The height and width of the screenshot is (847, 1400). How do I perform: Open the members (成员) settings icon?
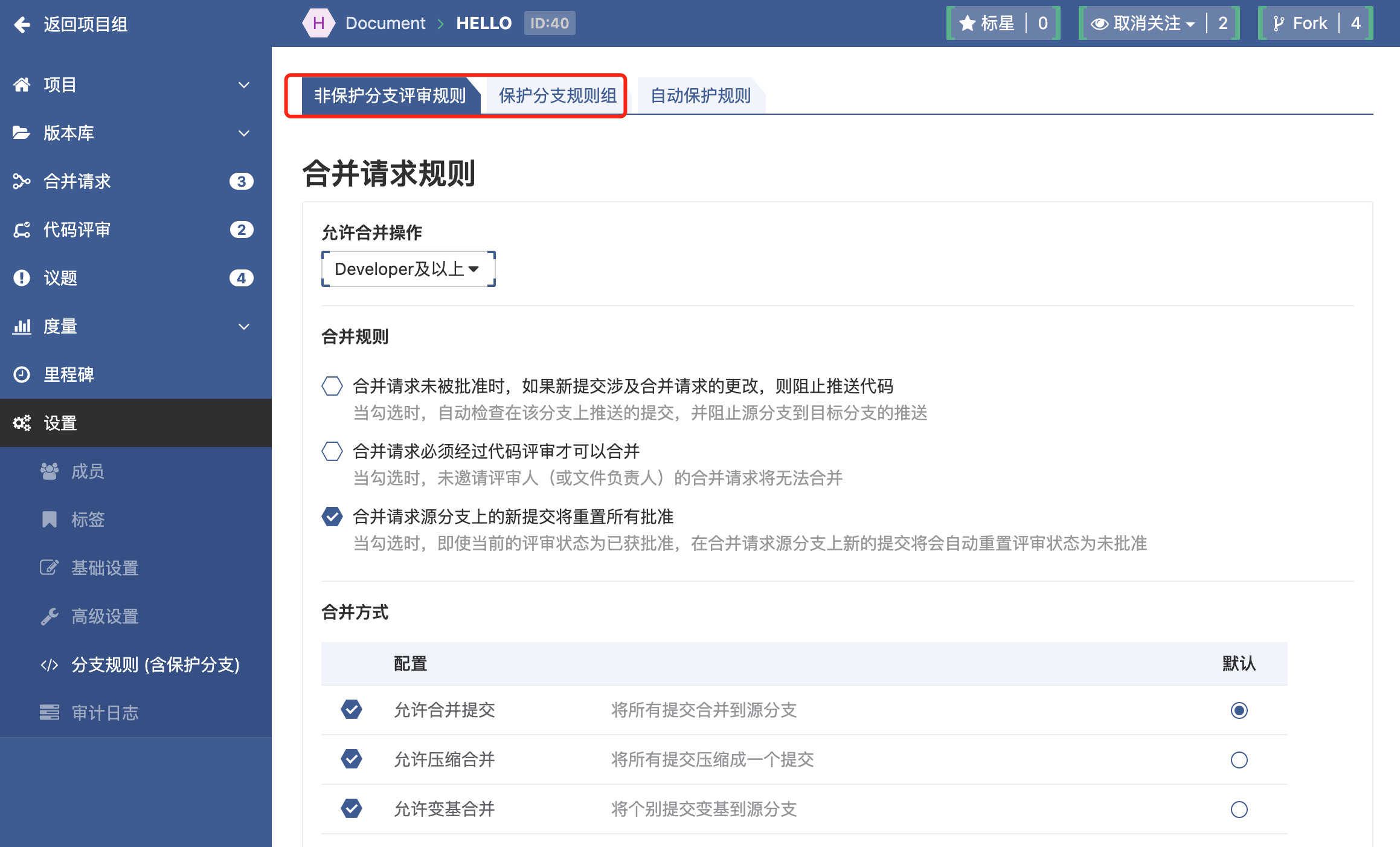(x=50, y=471)
